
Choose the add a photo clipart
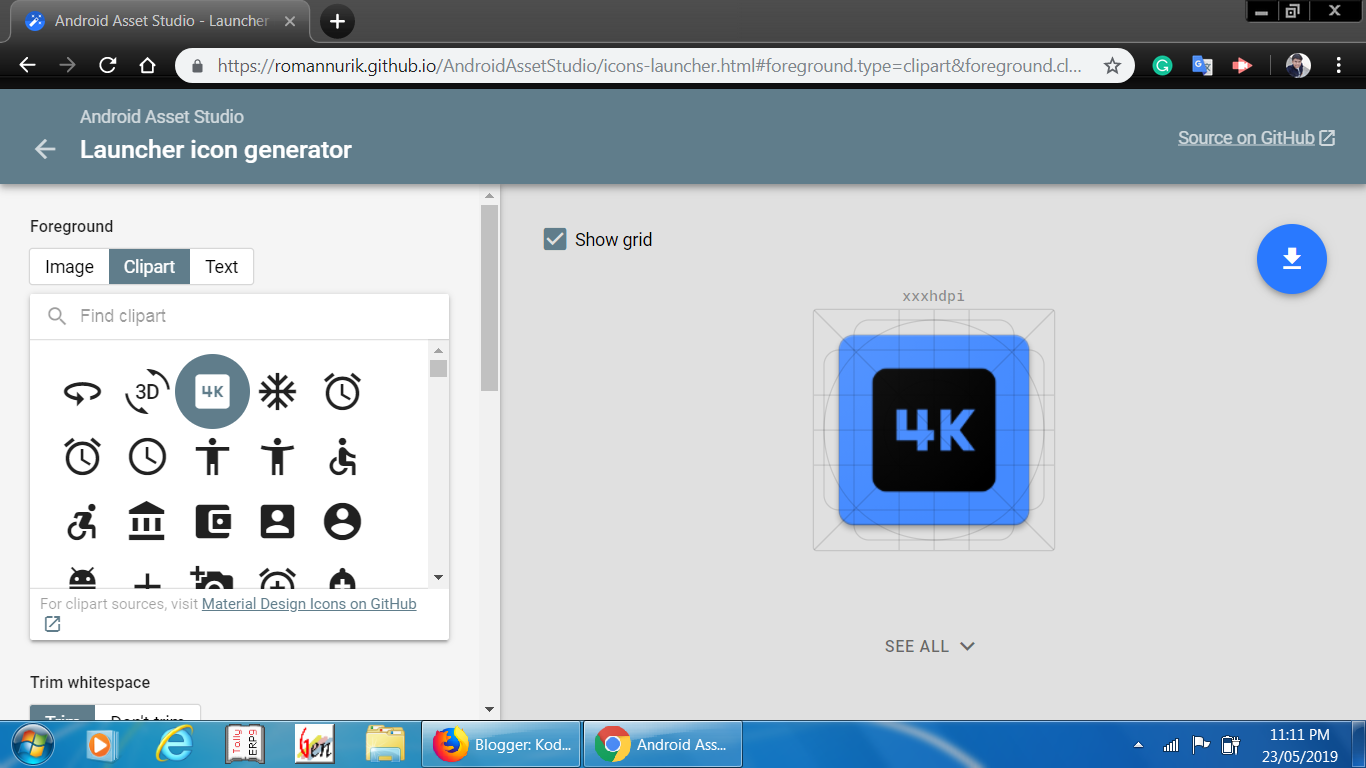pyautogui.click(x=212, y=578)
